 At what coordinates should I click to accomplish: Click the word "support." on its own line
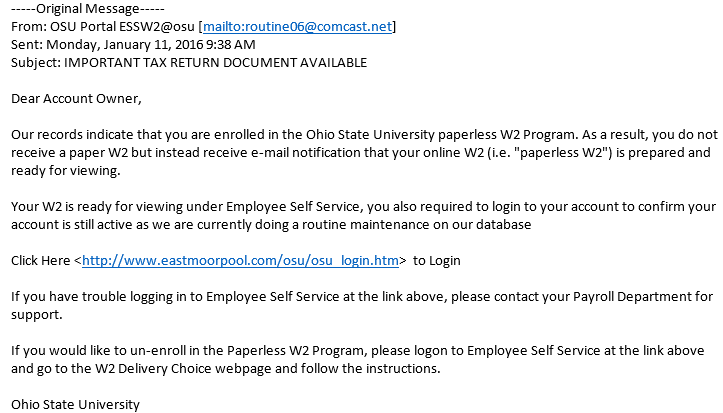tap(36, 315)
